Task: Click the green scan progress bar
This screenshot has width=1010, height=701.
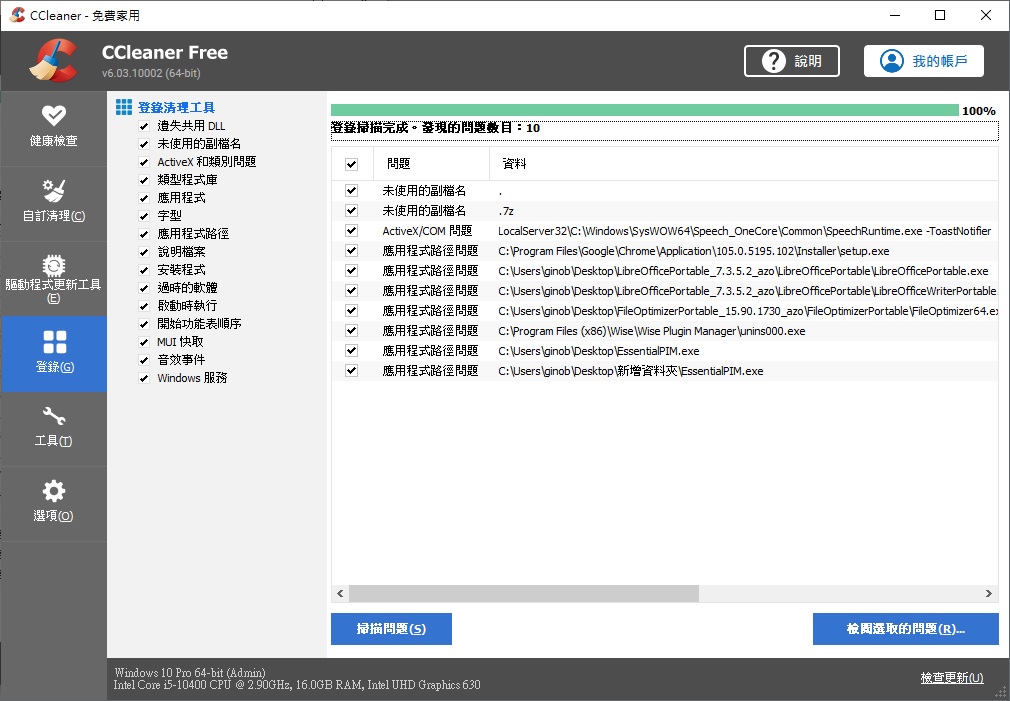Action: coord(645,111)
